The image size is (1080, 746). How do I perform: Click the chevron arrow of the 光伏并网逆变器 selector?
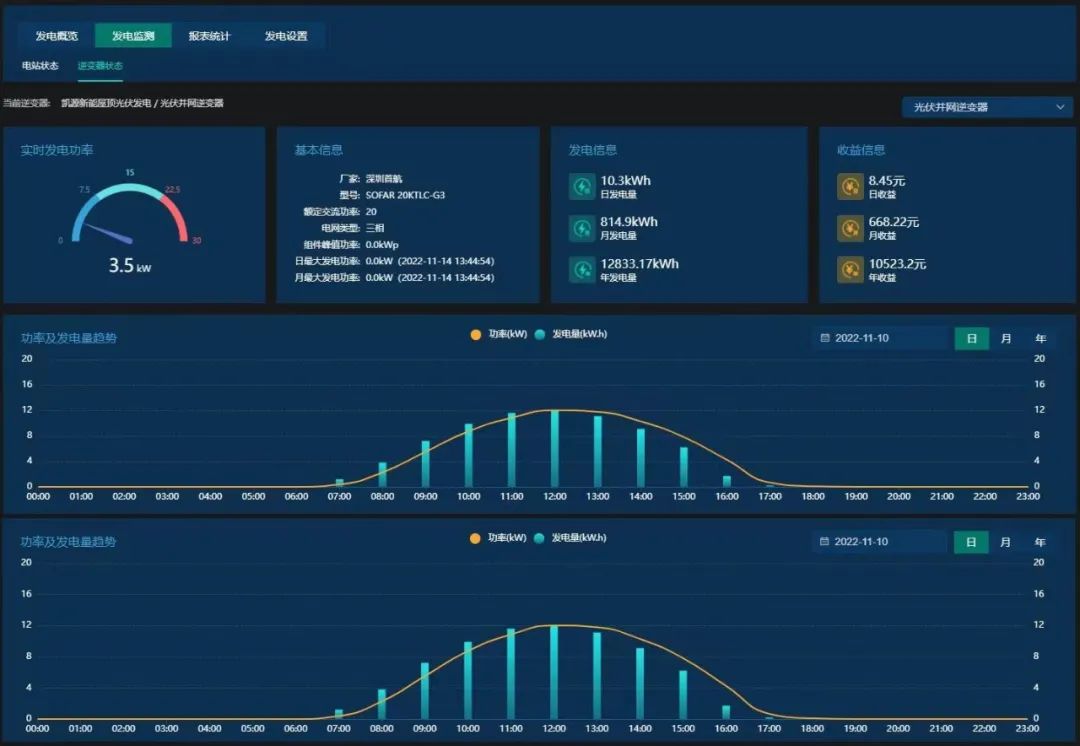pyautogui.click(x=1060, y=107)
